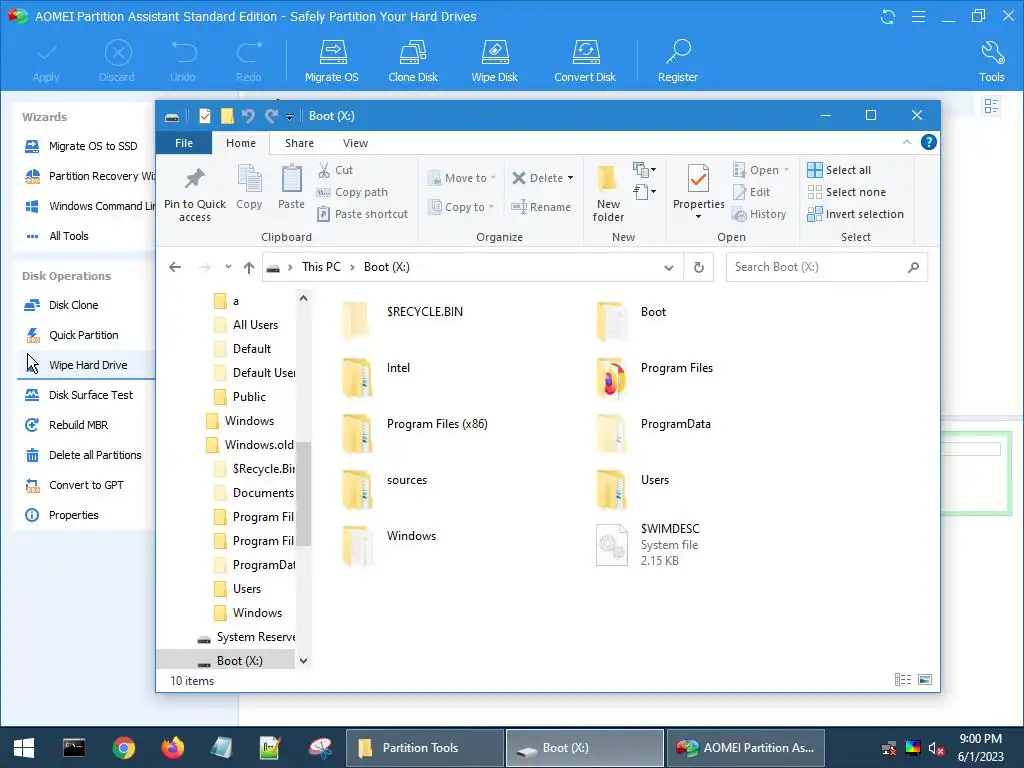Open the Tools wrench icon
The width and height of the screenshot is (1024, 768).
[x=991, y=61]
